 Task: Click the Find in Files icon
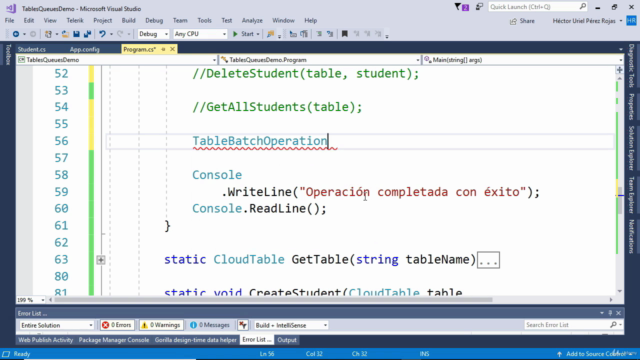pyautogui.click(x=270, y=34)
